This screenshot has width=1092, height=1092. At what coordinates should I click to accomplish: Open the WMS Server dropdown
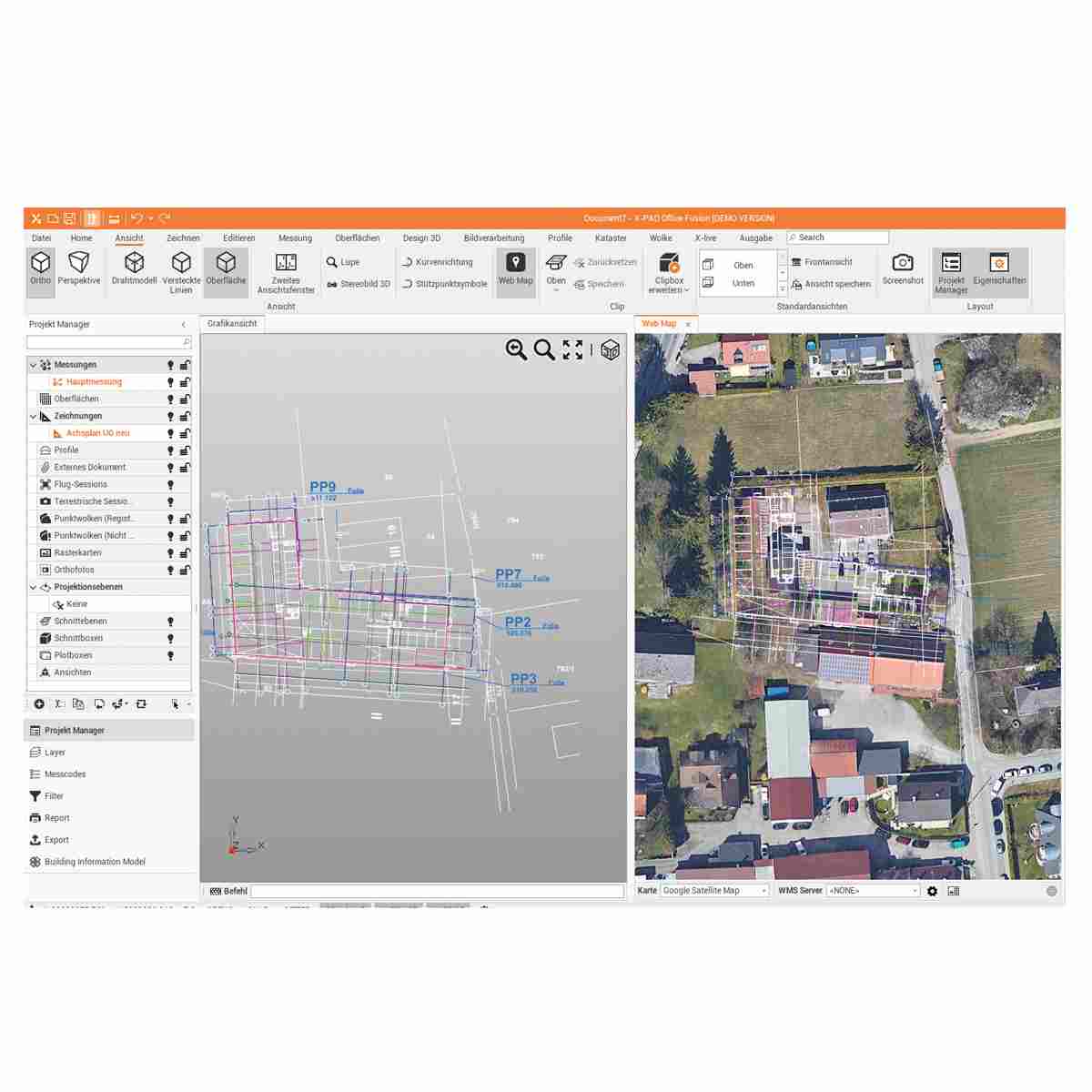873,891
